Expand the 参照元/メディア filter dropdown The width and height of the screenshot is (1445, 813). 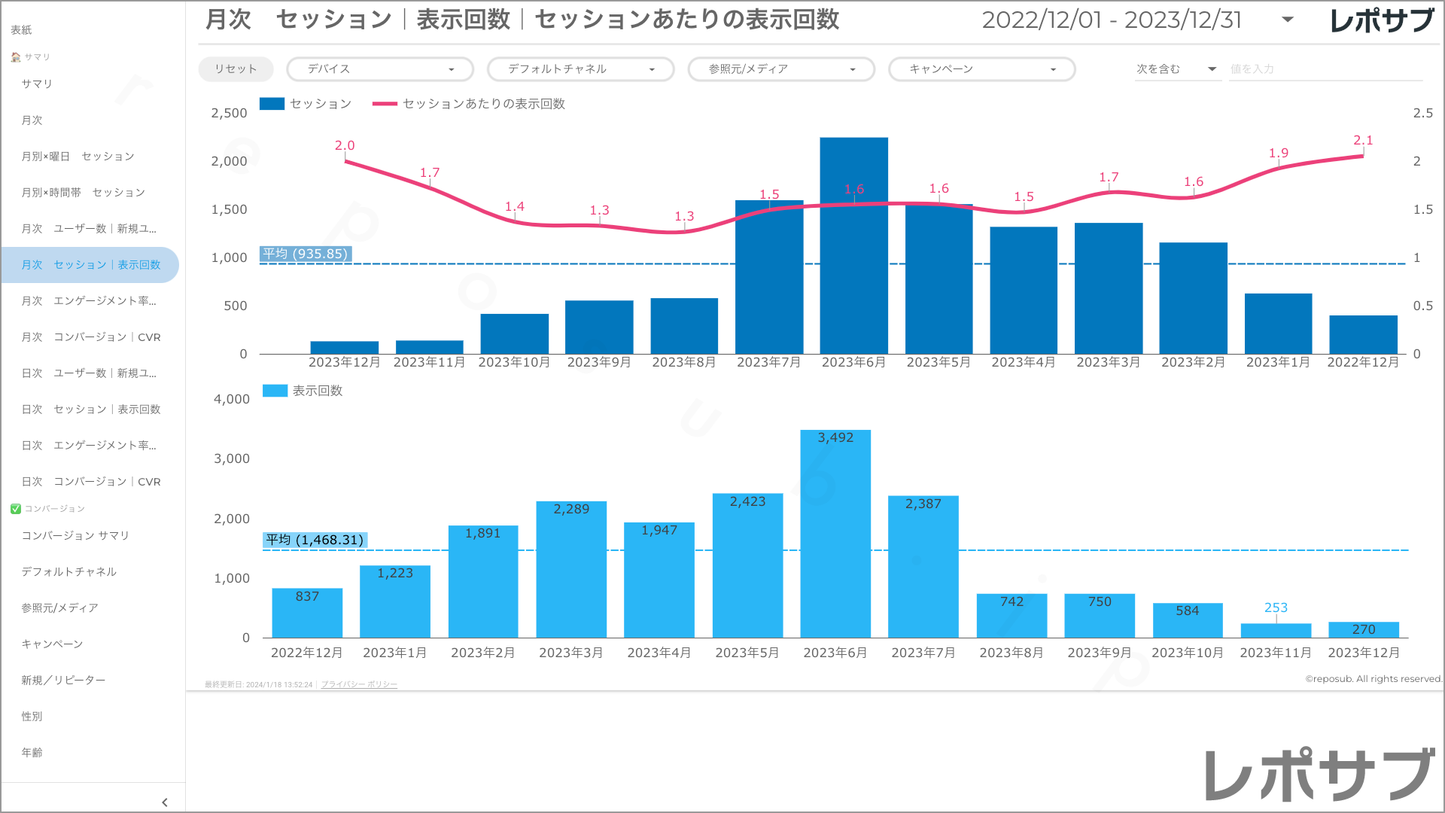781,69
